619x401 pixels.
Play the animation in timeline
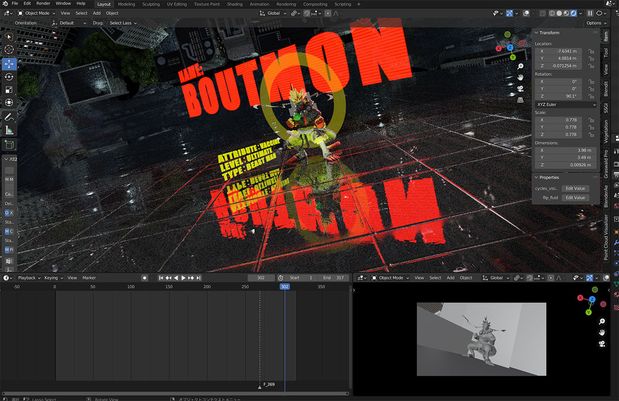pyautogui.click(x=184, y=278)
